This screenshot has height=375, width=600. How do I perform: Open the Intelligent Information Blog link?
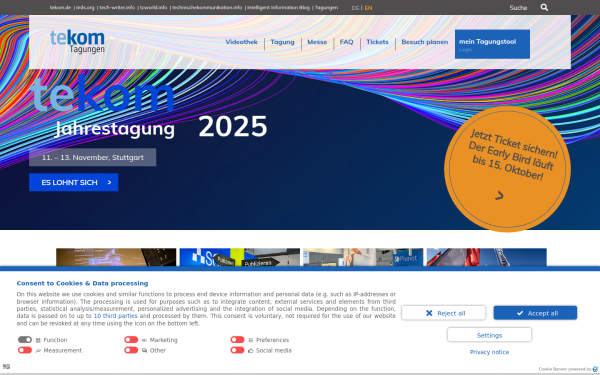[x=278, y=7]
